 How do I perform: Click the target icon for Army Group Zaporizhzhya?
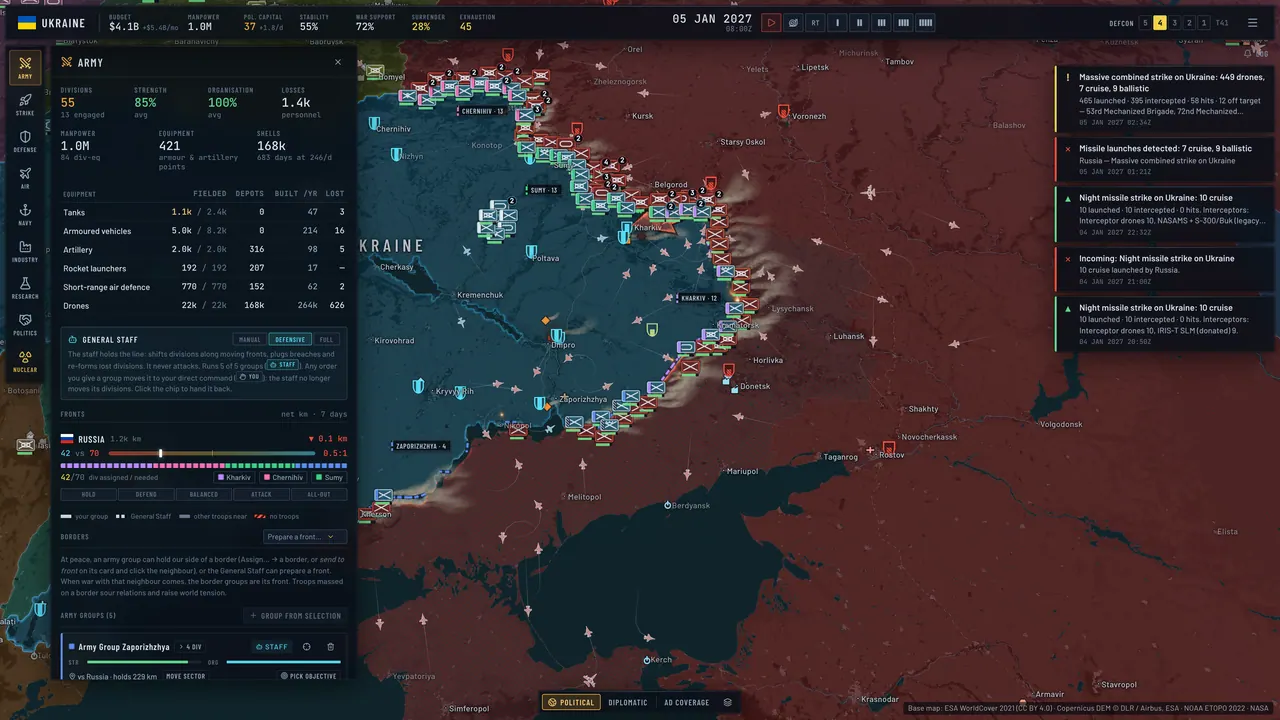click(x=307, y=647)
